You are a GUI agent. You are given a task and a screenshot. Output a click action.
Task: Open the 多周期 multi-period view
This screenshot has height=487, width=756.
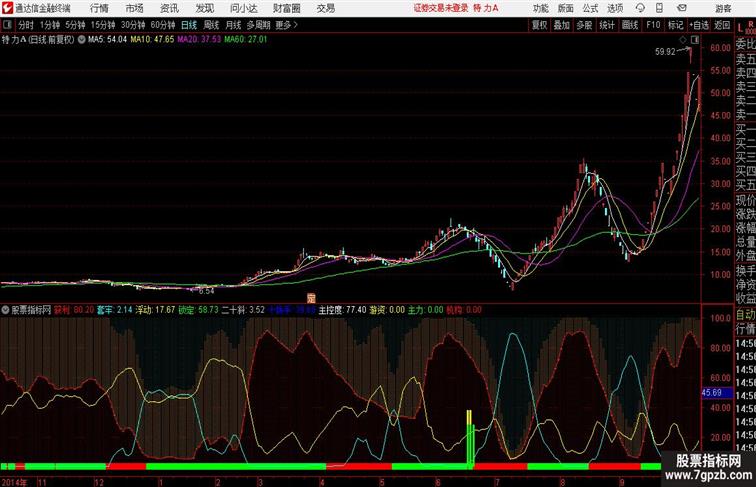(258, 25)
